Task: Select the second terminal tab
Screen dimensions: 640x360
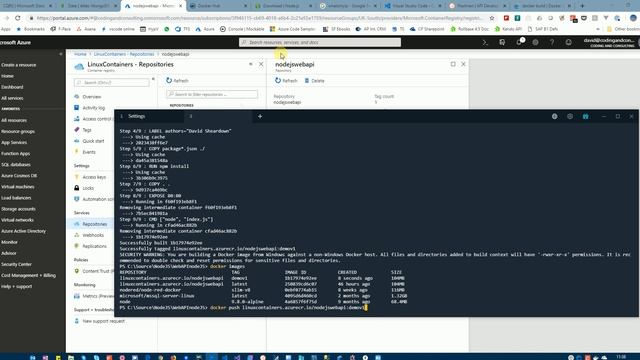Action: pyautogui.click(x=218, y=116)
